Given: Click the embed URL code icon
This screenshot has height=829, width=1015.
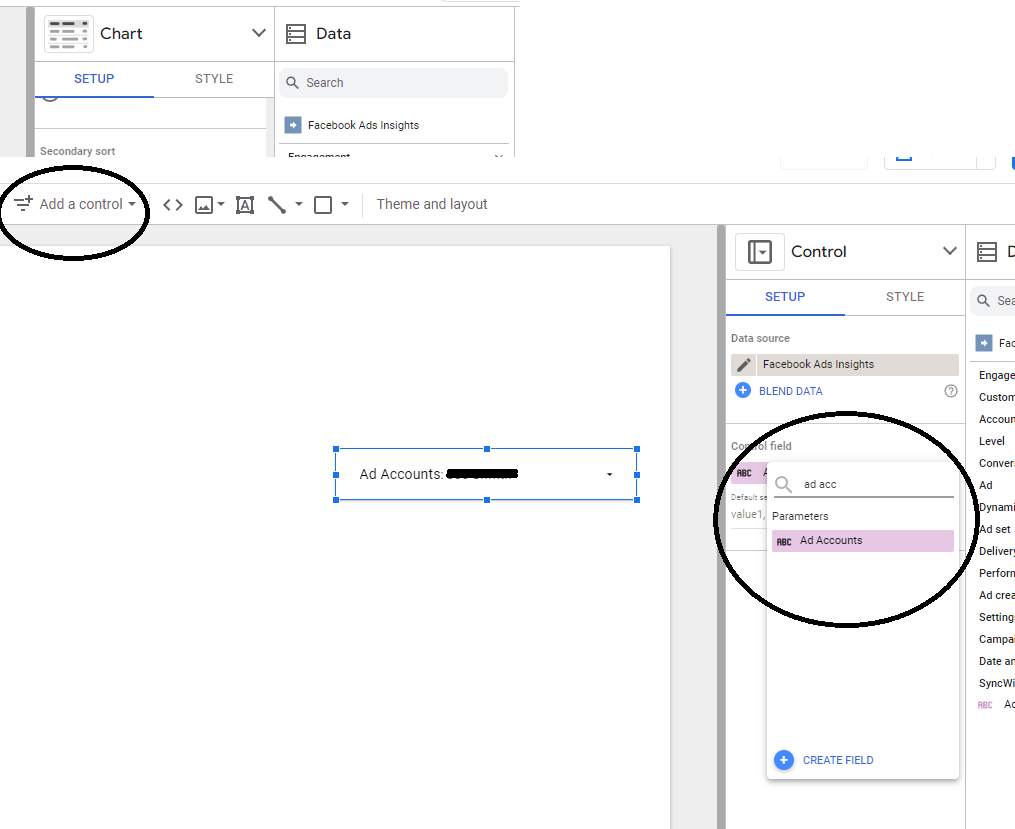Looking at the screenshot, I should (x=173, y=205).
